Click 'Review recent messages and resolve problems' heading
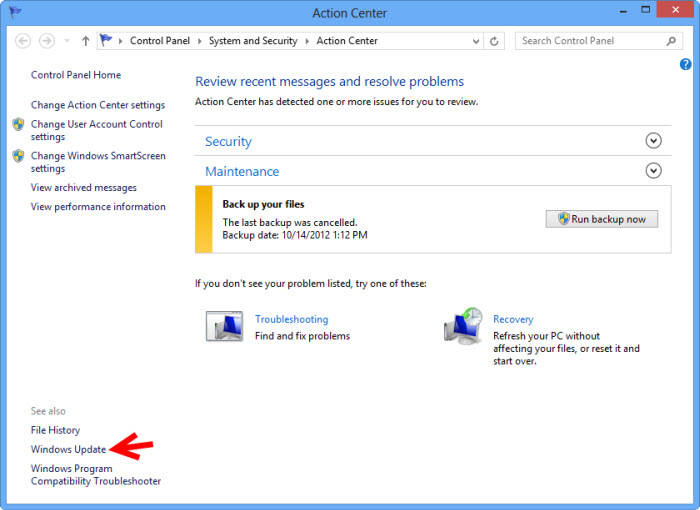700x510 pixels. [329, 82]
